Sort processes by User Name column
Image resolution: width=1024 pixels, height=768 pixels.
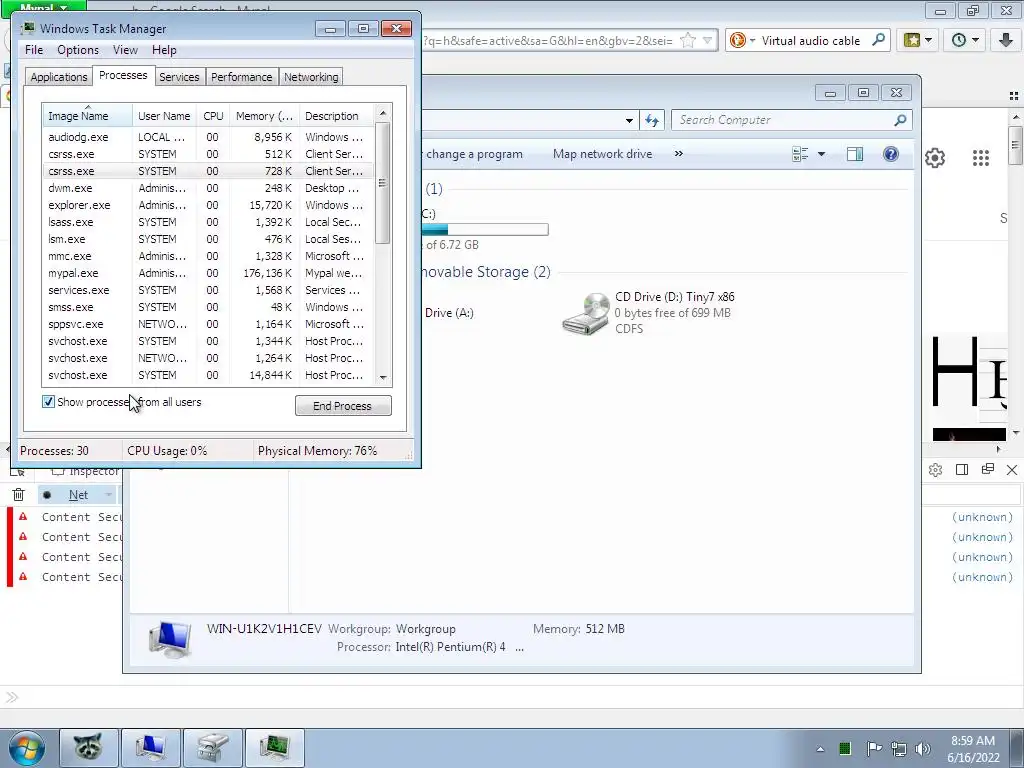164,116
